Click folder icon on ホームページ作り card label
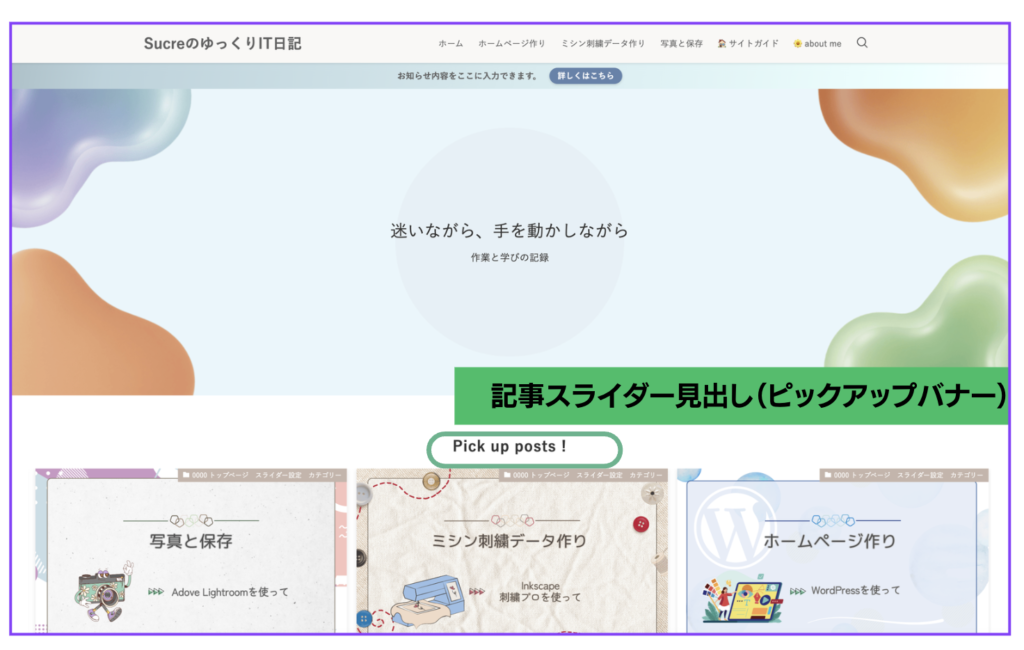Viewport: 1024px width, 650px height. click(x=827, y=475)
